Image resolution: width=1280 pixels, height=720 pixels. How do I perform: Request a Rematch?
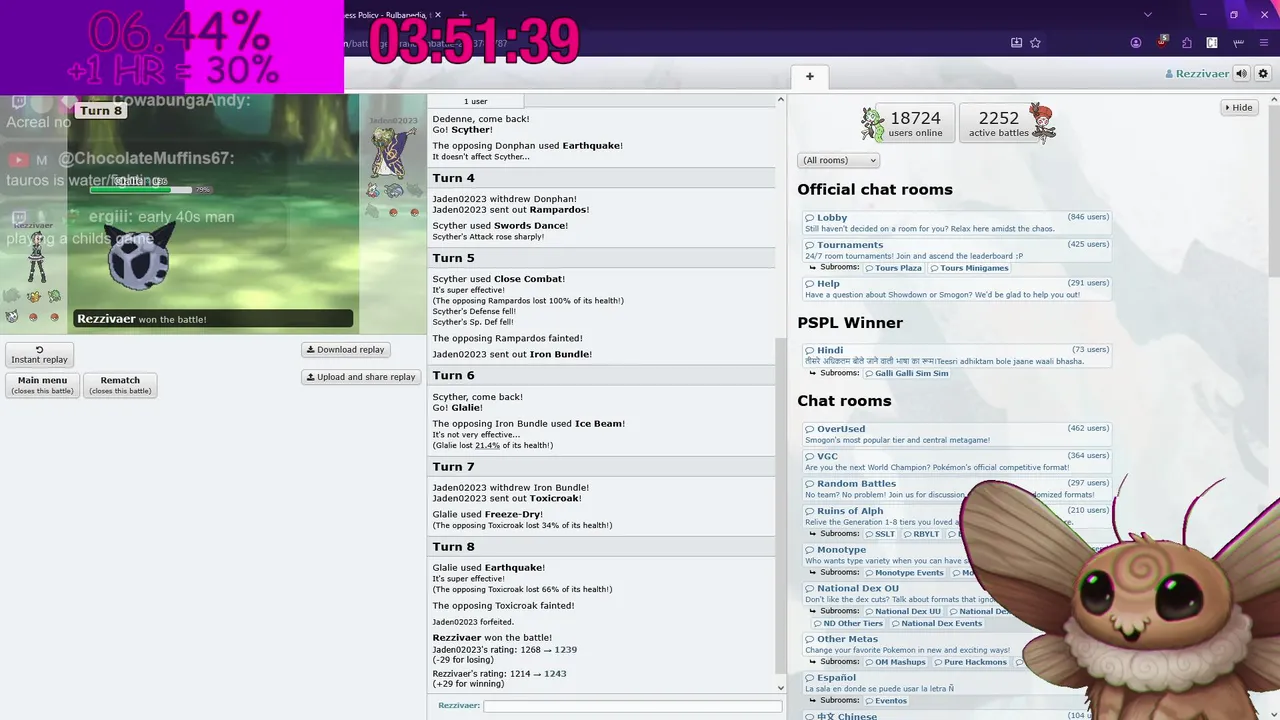coord(120,385)
